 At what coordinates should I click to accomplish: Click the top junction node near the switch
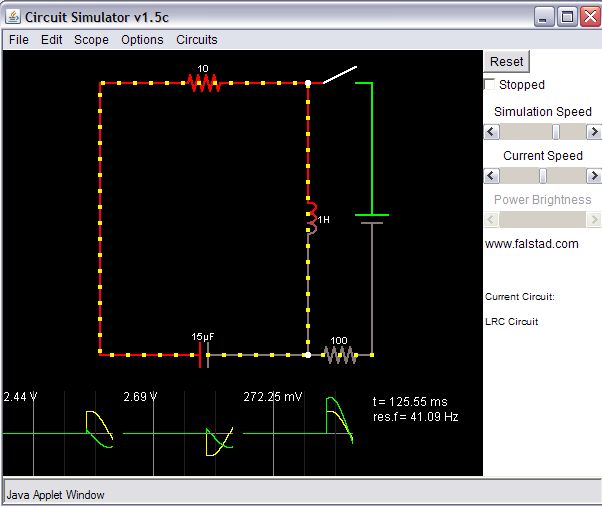[308, 83]
